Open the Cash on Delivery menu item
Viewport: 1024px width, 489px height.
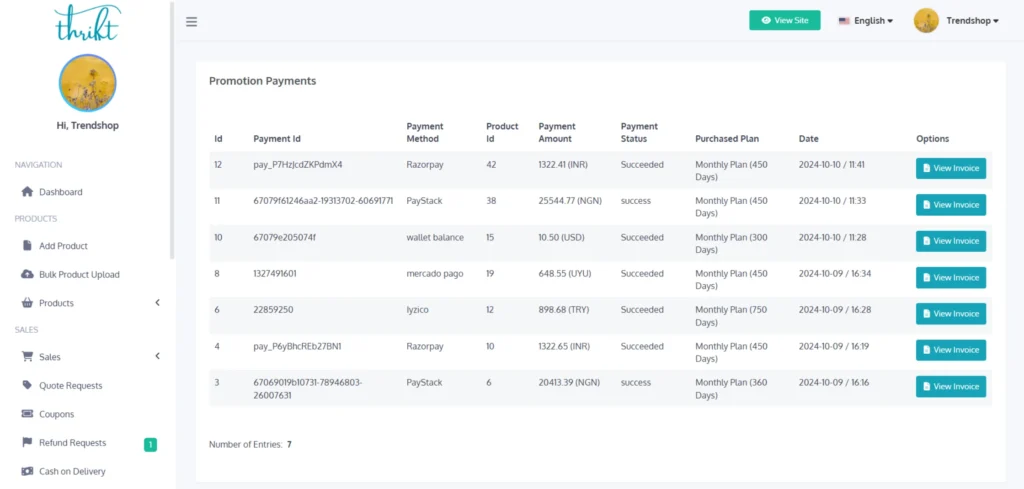pyautogui.click(x=72, y=471)
